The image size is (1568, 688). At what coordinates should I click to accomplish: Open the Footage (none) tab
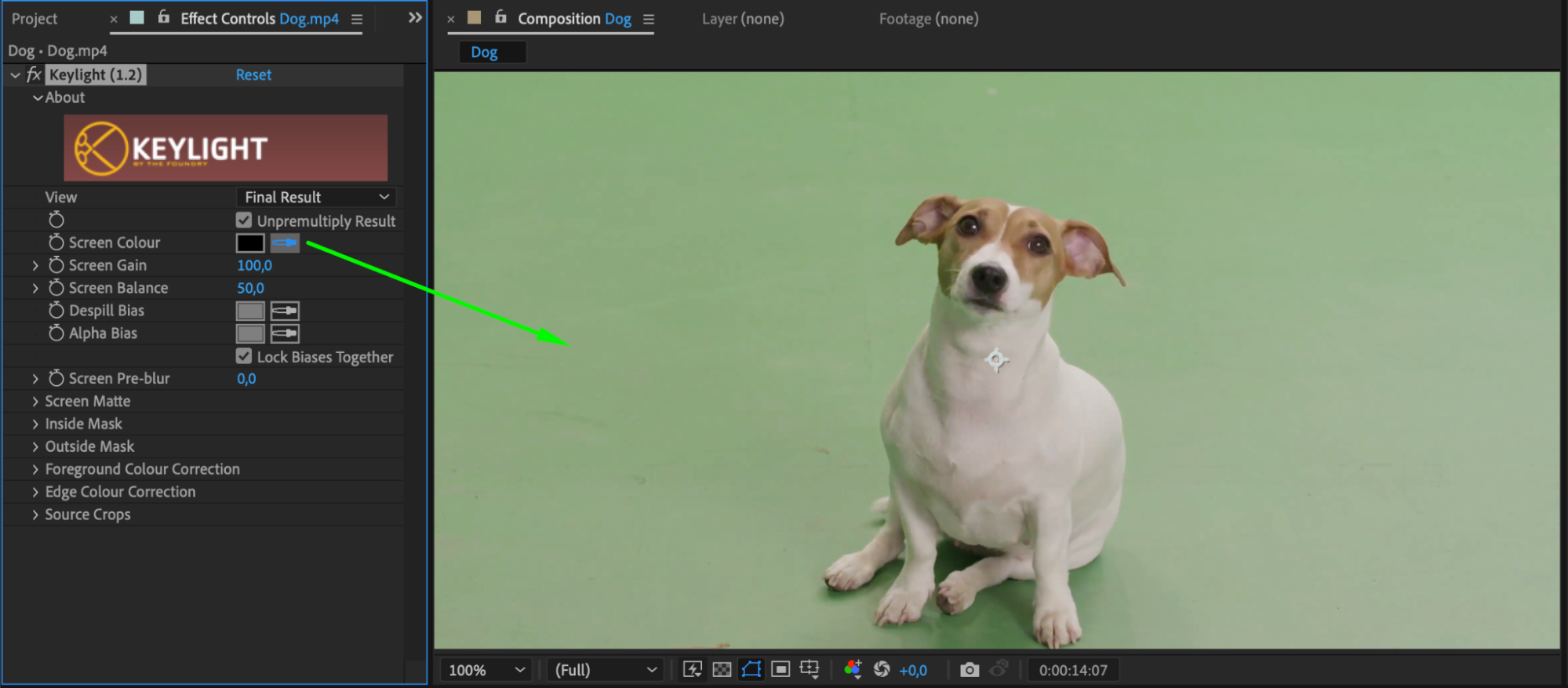pos(928,19)
